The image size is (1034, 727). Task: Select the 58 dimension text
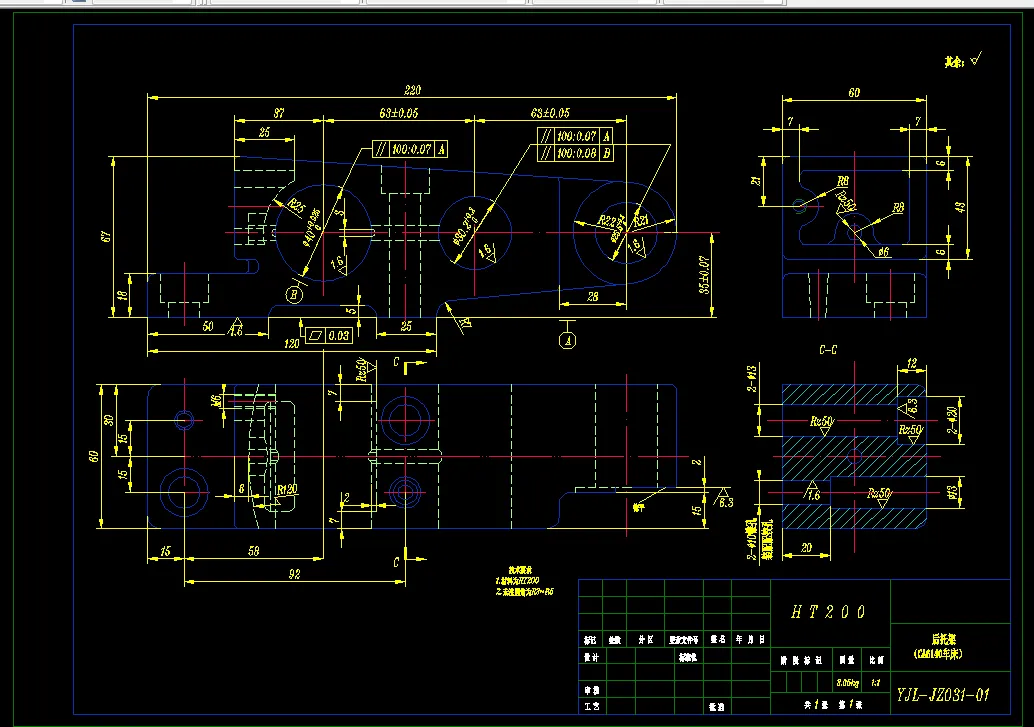[x=253, y=550]
